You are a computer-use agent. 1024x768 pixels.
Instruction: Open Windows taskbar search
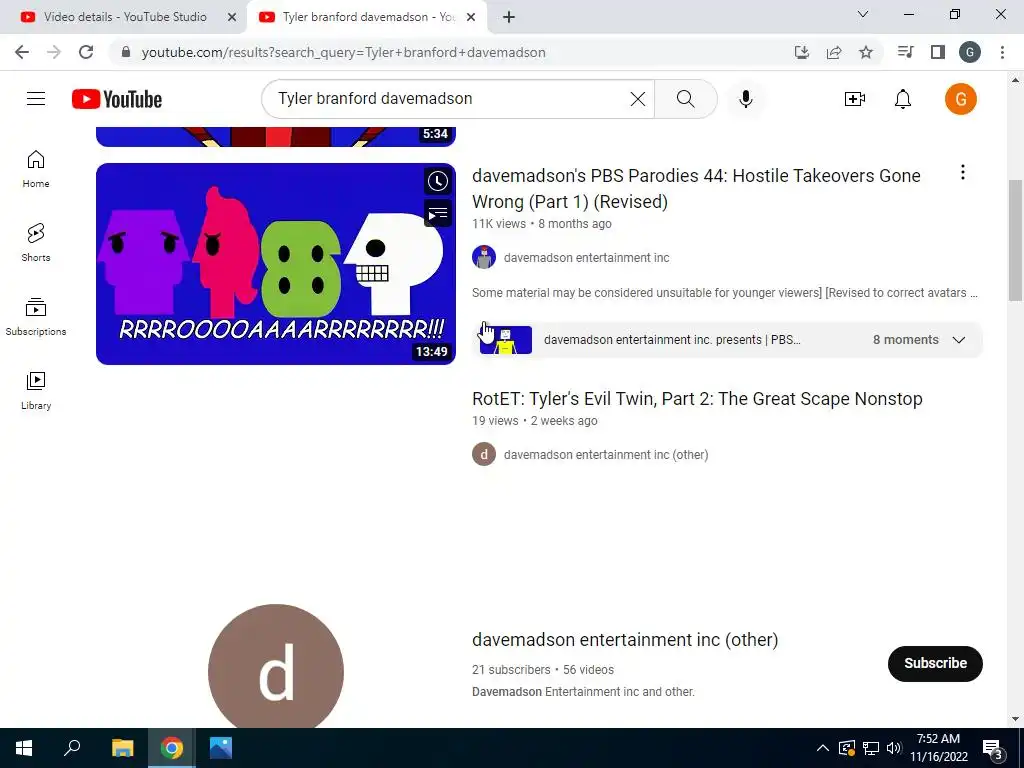click(72, 748)
